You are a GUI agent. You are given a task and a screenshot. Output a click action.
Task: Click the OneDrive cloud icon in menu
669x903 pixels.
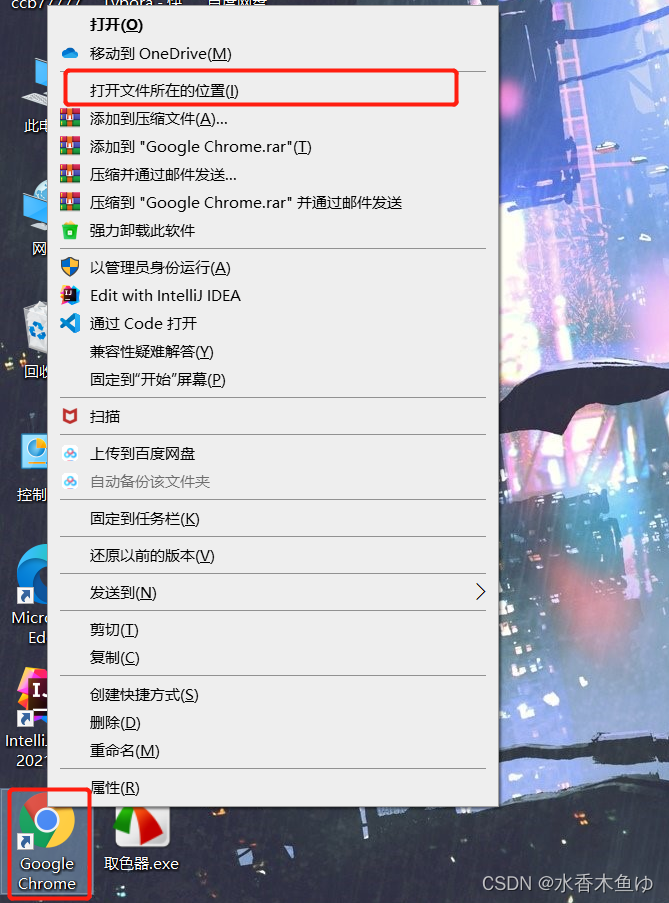click(x=70, y=54)
